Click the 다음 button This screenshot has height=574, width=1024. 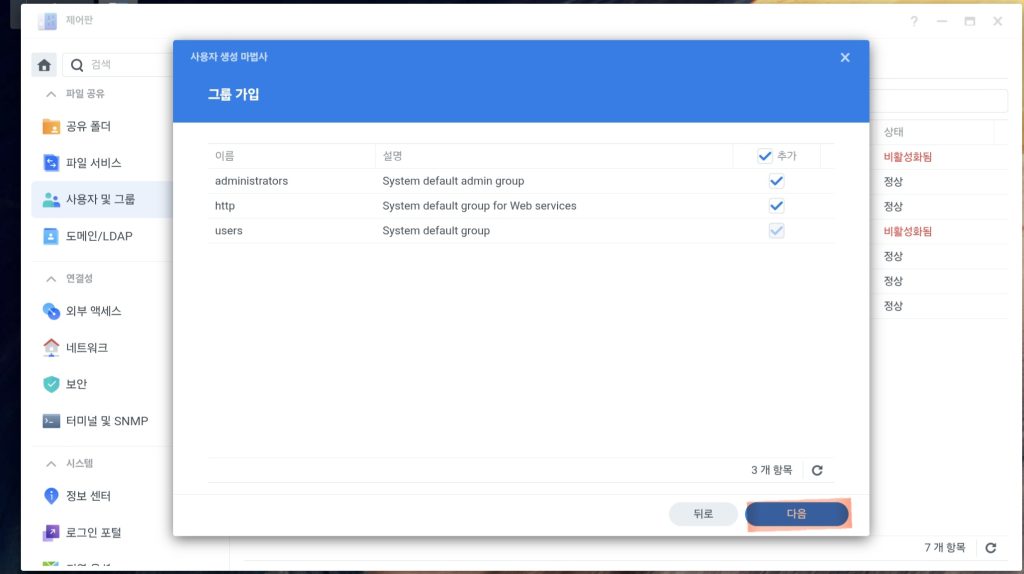[797, 514]
